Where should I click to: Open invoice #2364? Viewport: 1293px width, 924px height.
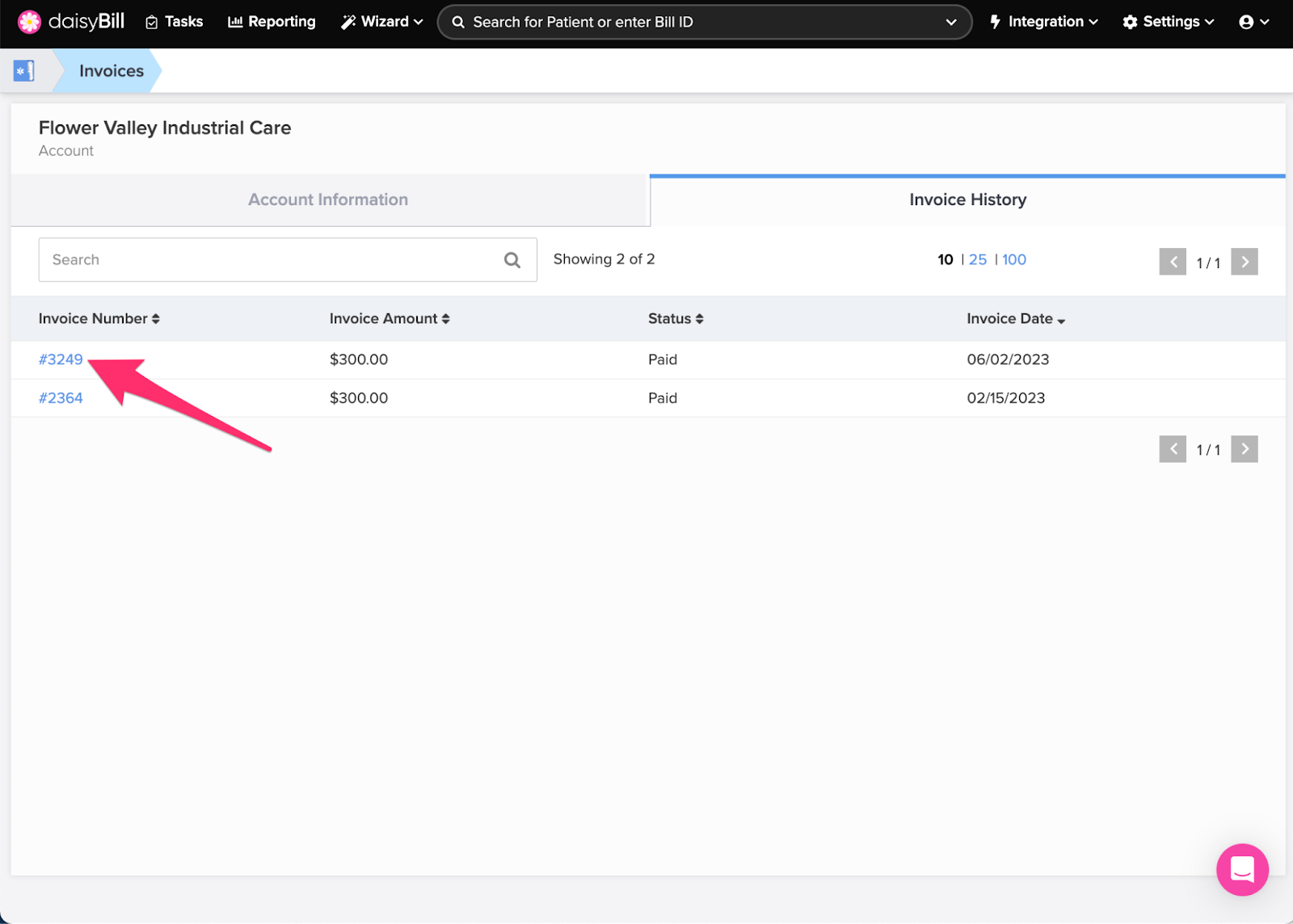coord(61,397)
